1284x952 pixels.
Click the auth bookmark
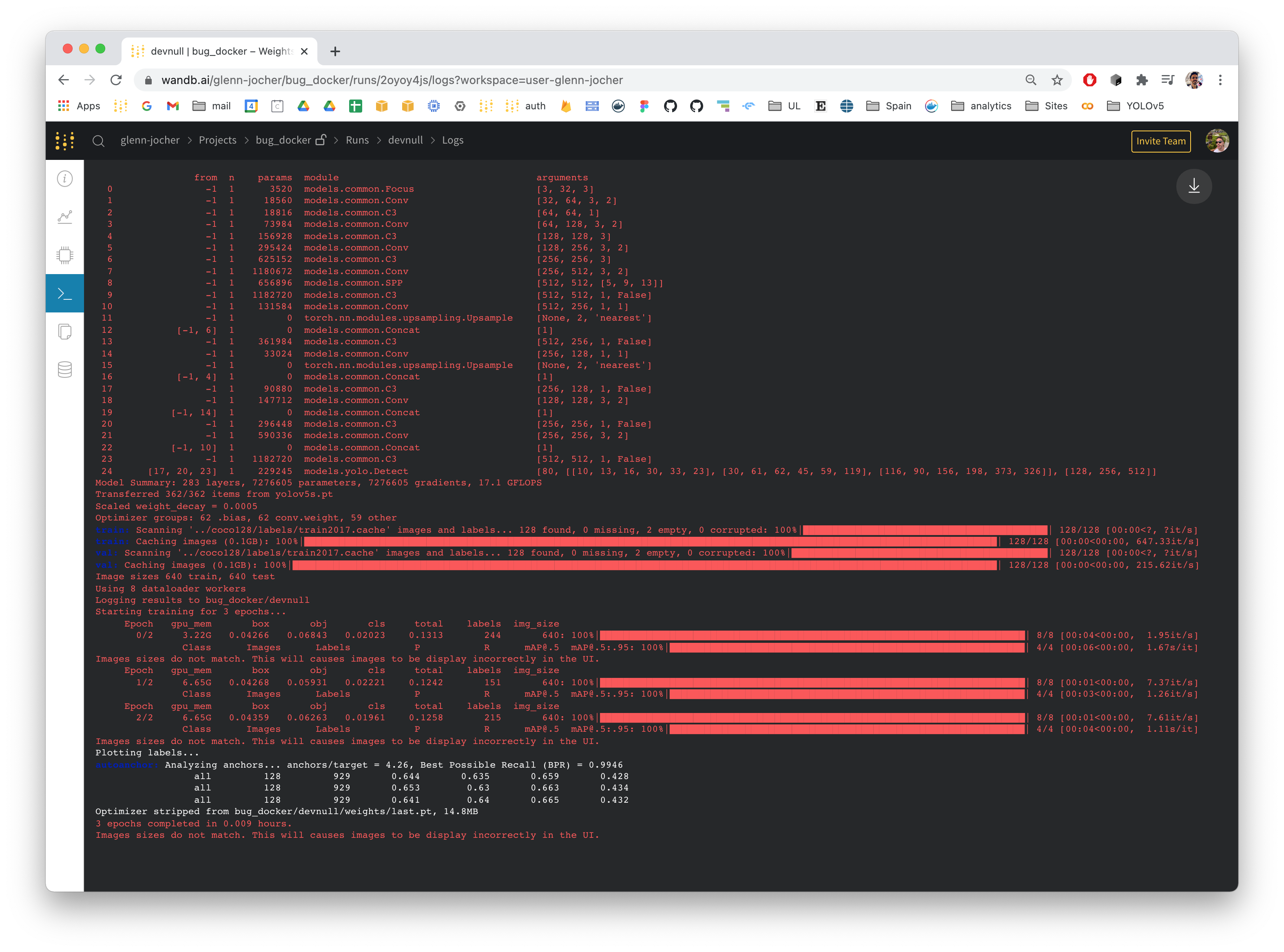(x=526, y=106)
